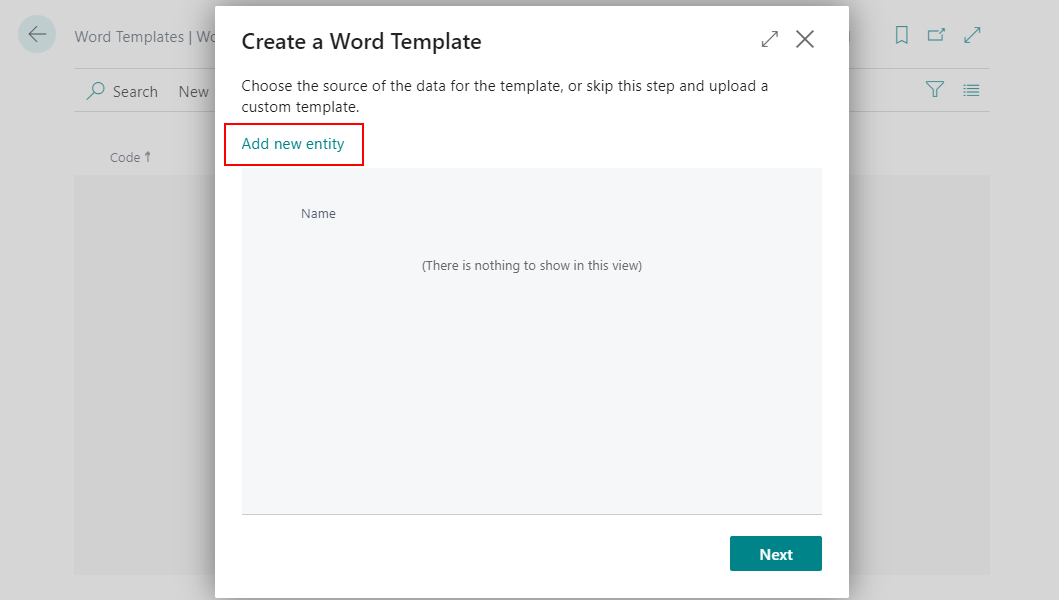
Task: Open the filter pane with the funnel icon
Action: click(x=934, y=89)
